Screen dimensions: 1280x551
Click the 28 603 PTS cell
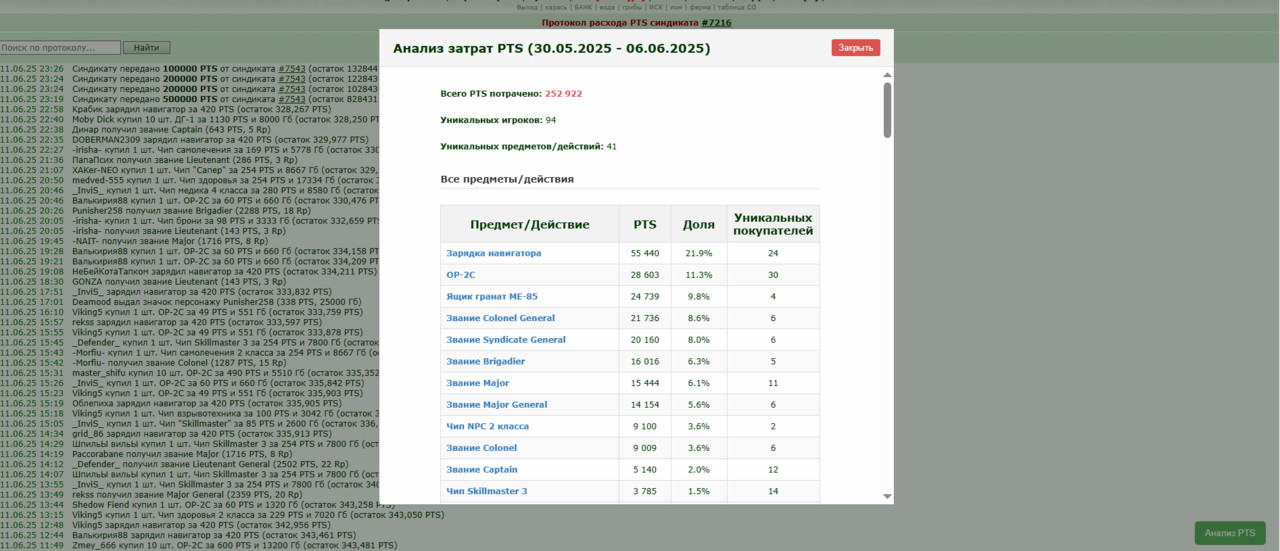(645, 275)
